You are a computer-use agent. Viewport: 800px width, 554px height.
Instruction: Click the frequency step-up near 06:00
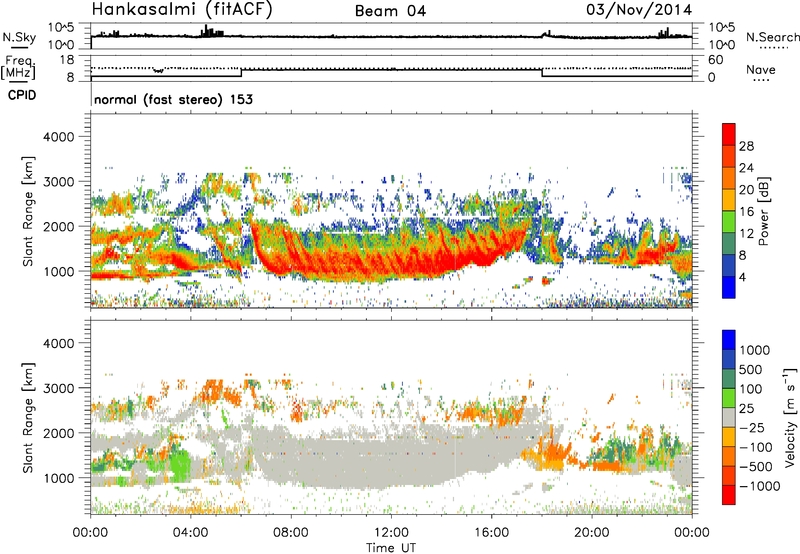(x=241, y=72)
